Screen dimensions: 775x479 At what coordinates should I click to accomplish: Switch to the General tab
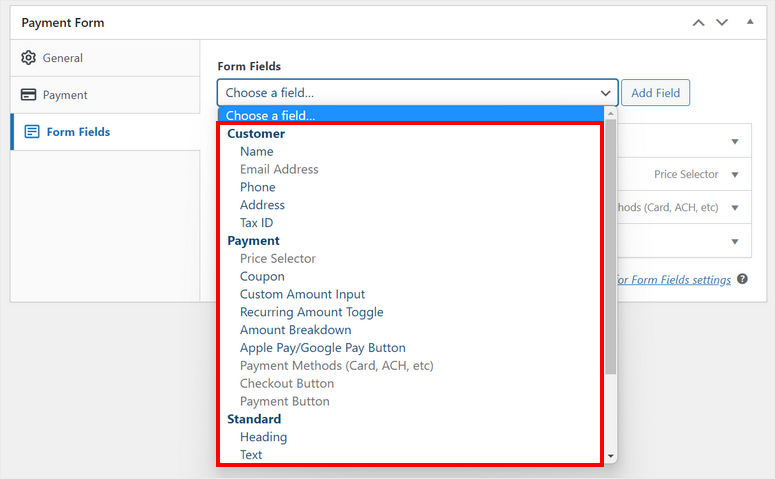click(62, 58)
